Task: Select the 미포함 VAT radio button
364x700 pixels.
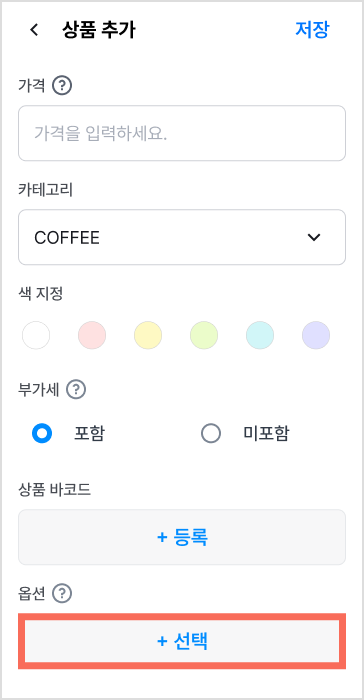Action: [x=211, y=433]
